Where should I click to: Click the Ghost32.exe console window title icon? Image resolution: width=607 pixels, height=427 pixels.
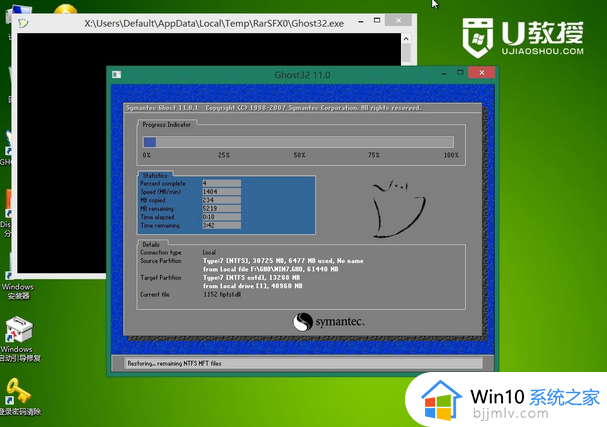point(23,23)
